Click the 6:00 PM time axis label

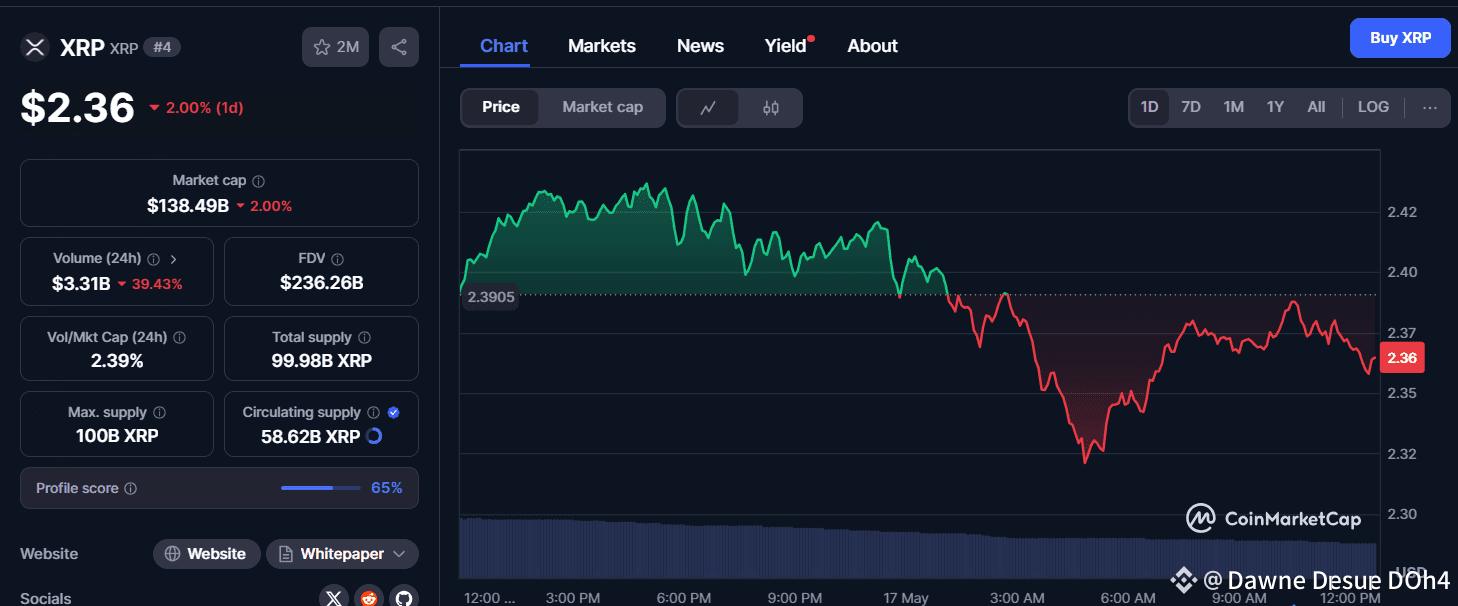[684, 598]
